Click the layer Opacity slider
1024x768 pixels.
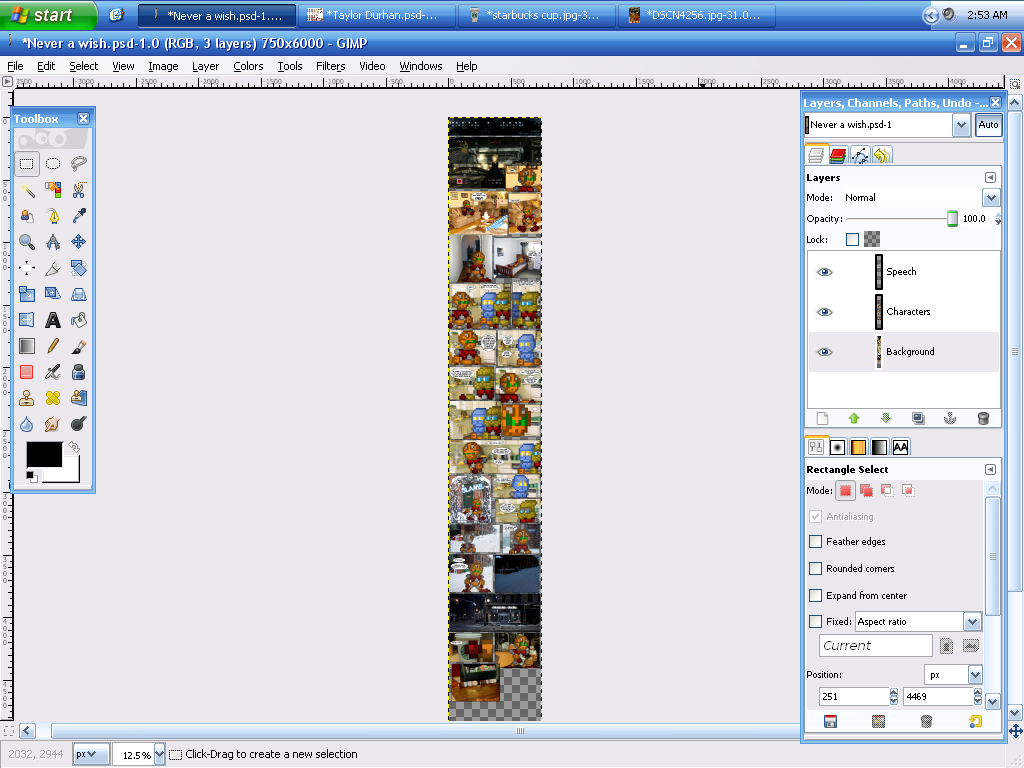click(902, 219)
